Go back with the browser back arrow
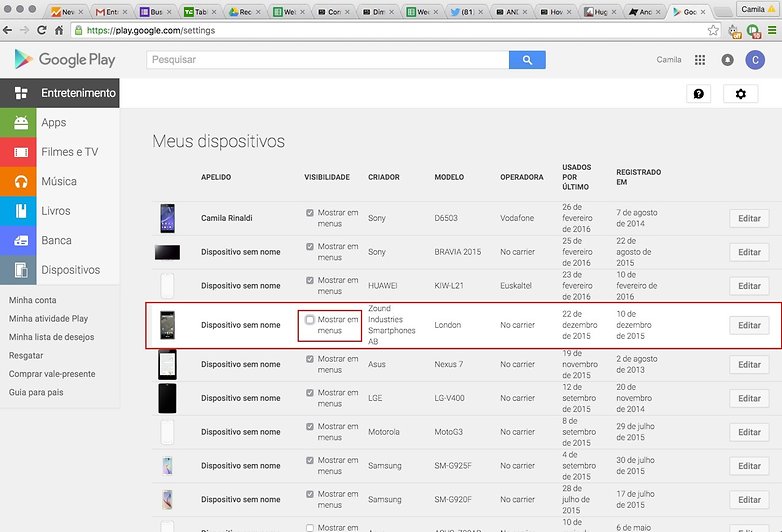The width and height of the screenshot is (782, 532). 7,30
